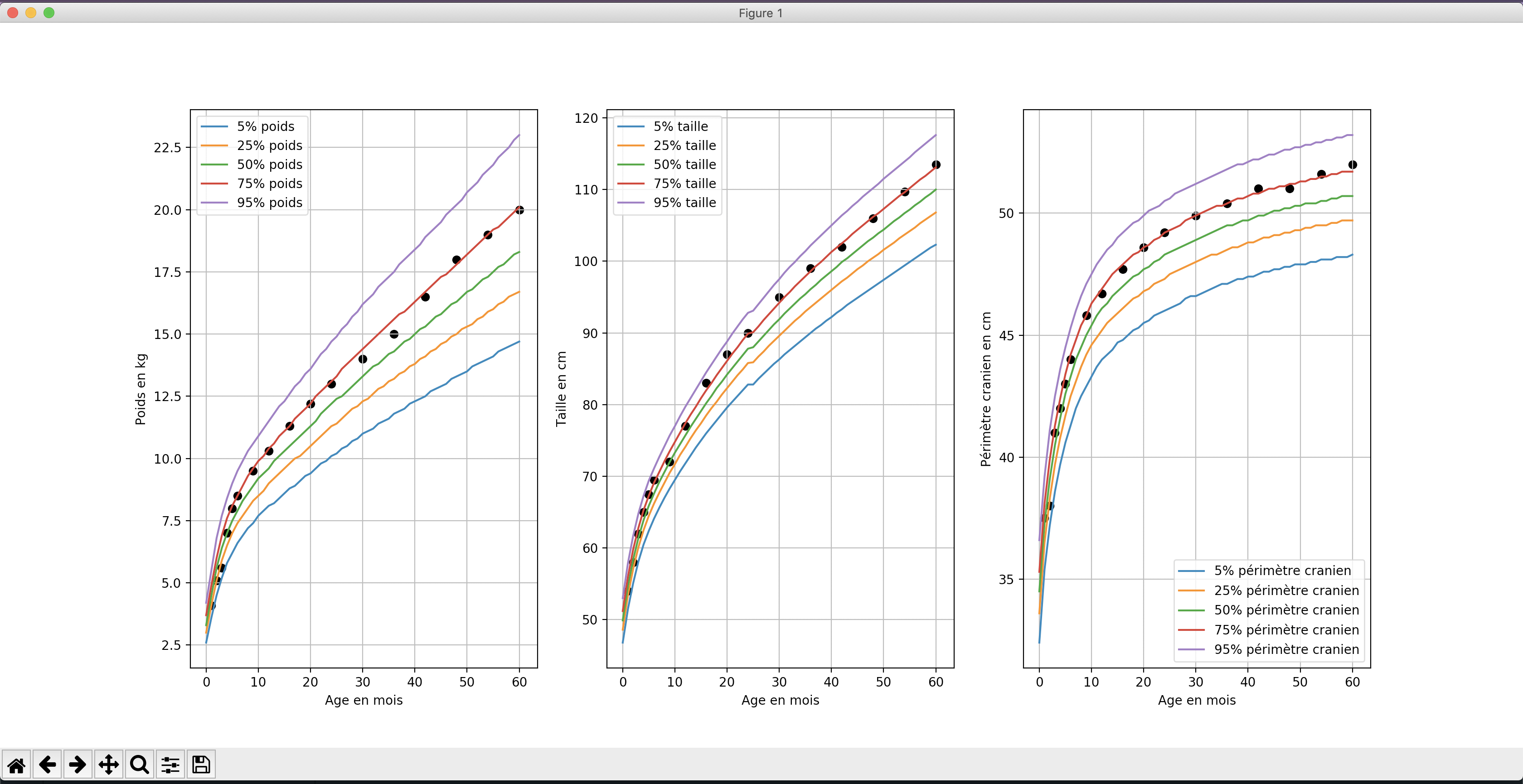
Task: Click the Home reset view icon
Action: click(17, 765)
